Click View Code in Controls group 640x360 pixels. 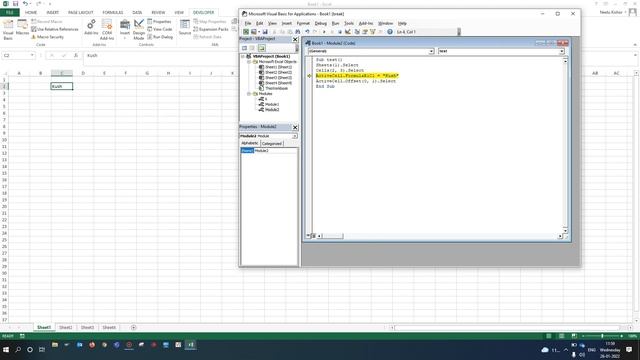tap(160, 29)
